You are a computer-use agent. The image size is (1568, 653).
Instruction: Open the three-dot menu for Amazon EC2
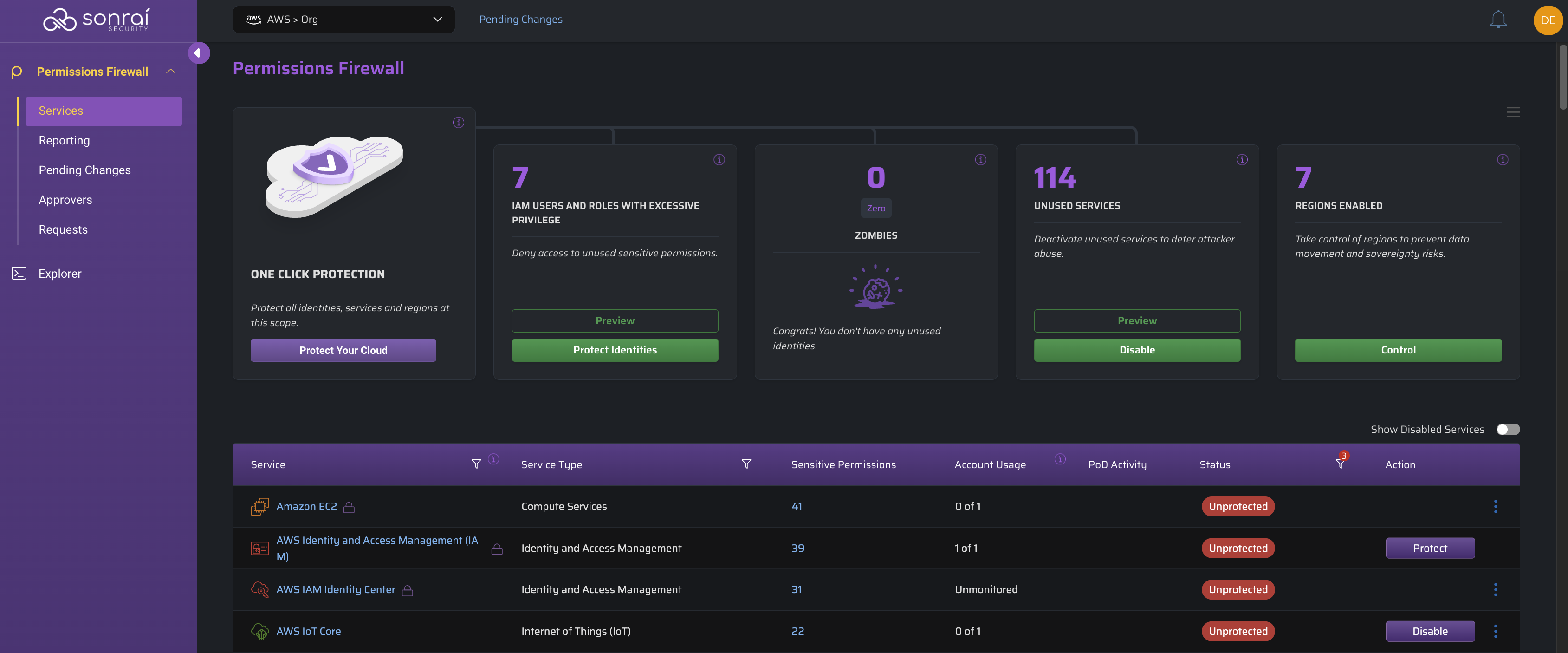pos(1495,506)
